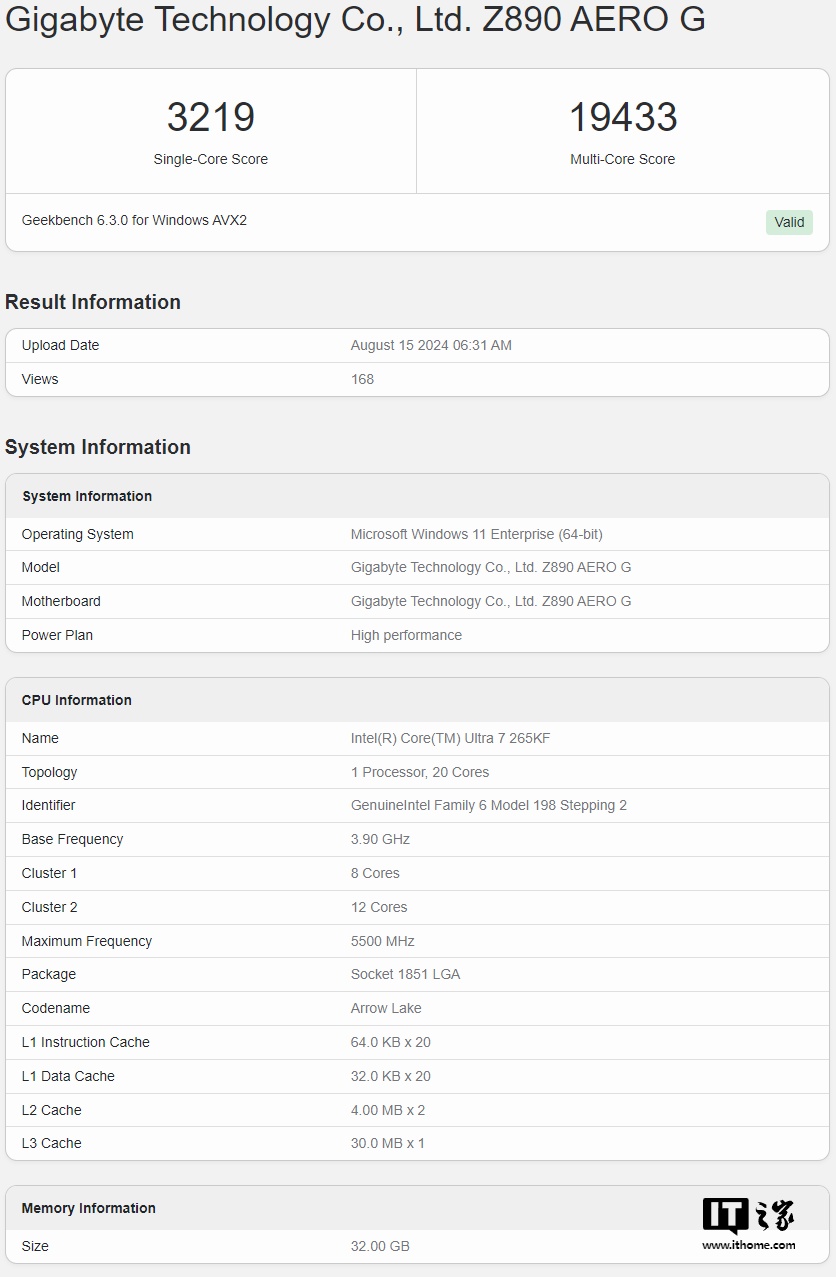The image size is (836, 1277).
Task: Select the Single-Core Score value 3219
Action: [x=210, y=116]
